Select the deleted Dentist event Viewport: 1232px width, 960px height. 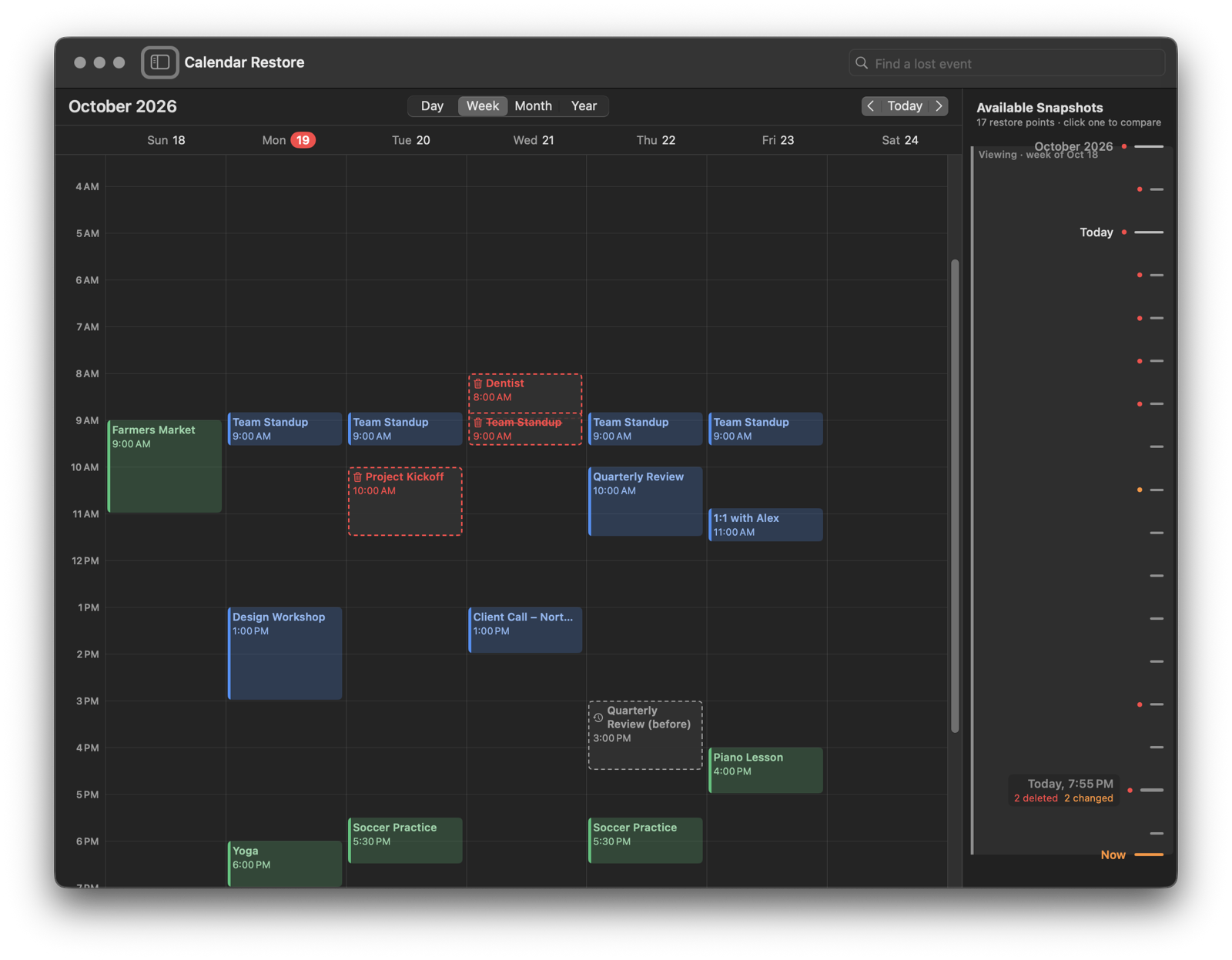pyautogui.click(x=525, y=393)
